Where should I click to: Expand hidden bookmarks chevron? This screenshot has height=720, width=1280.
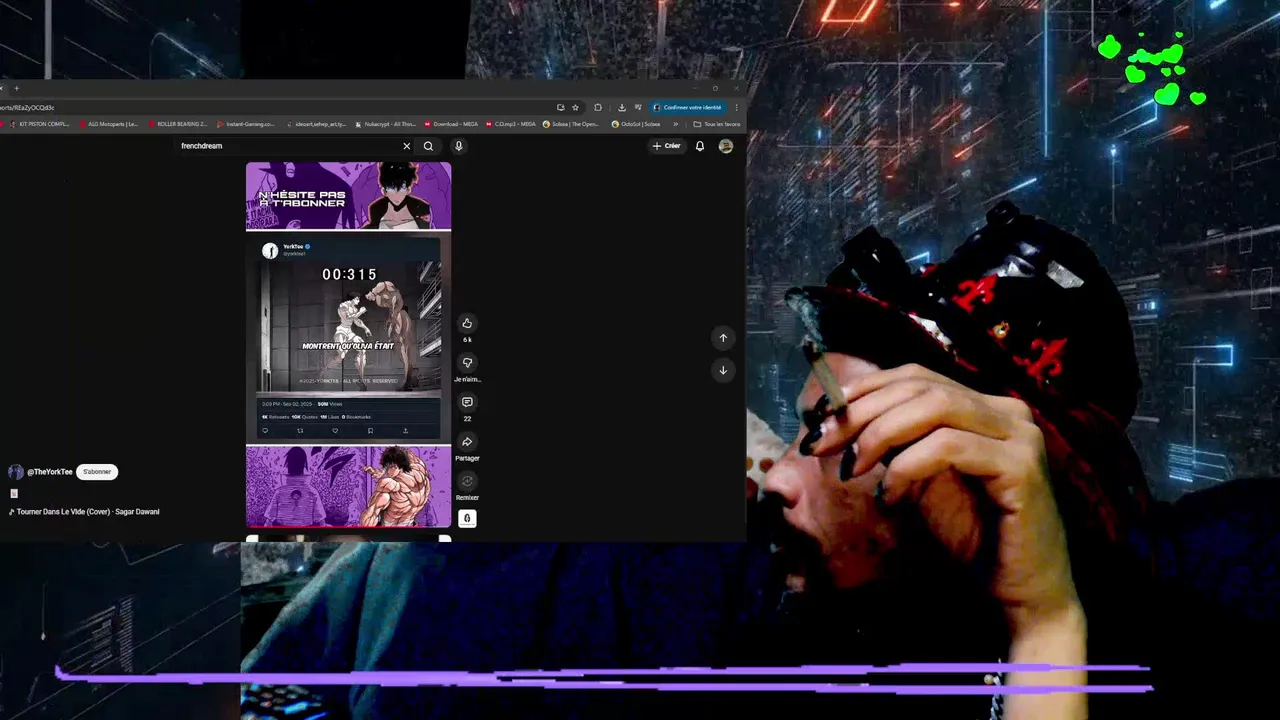[675, 124]
